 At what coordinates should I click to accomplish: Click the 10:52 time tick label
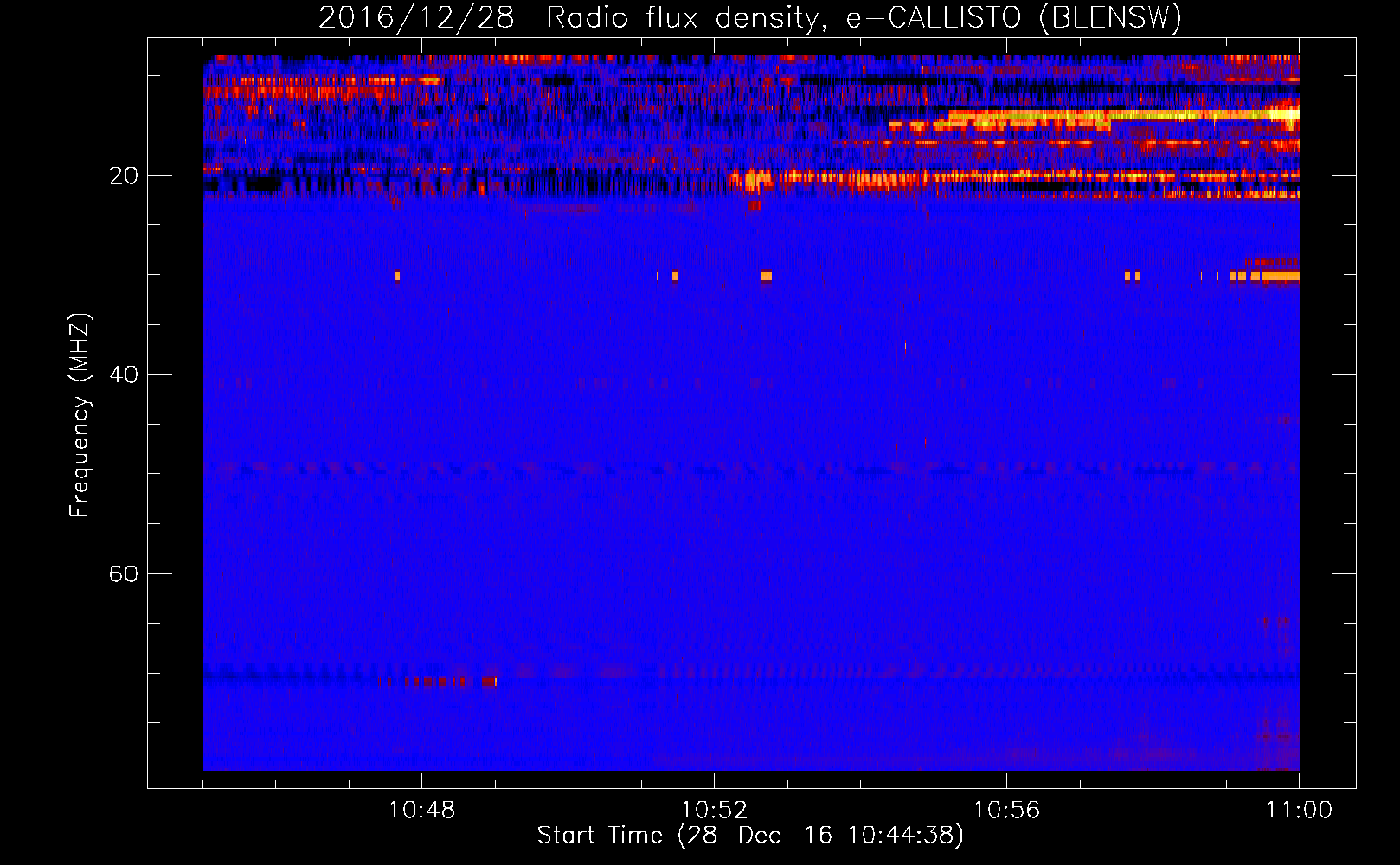(x=714, y=811)
